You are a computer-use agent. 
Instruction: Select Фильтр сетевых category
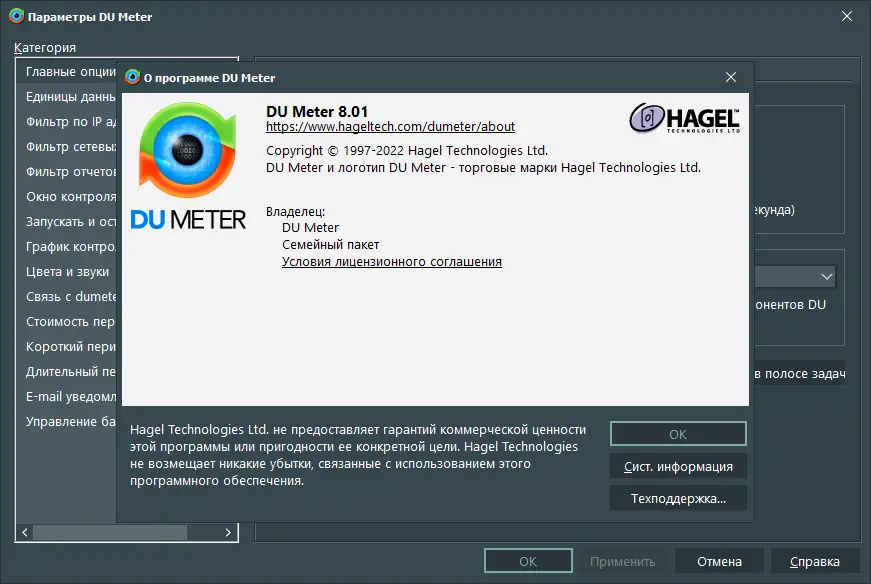click(67, 147)
